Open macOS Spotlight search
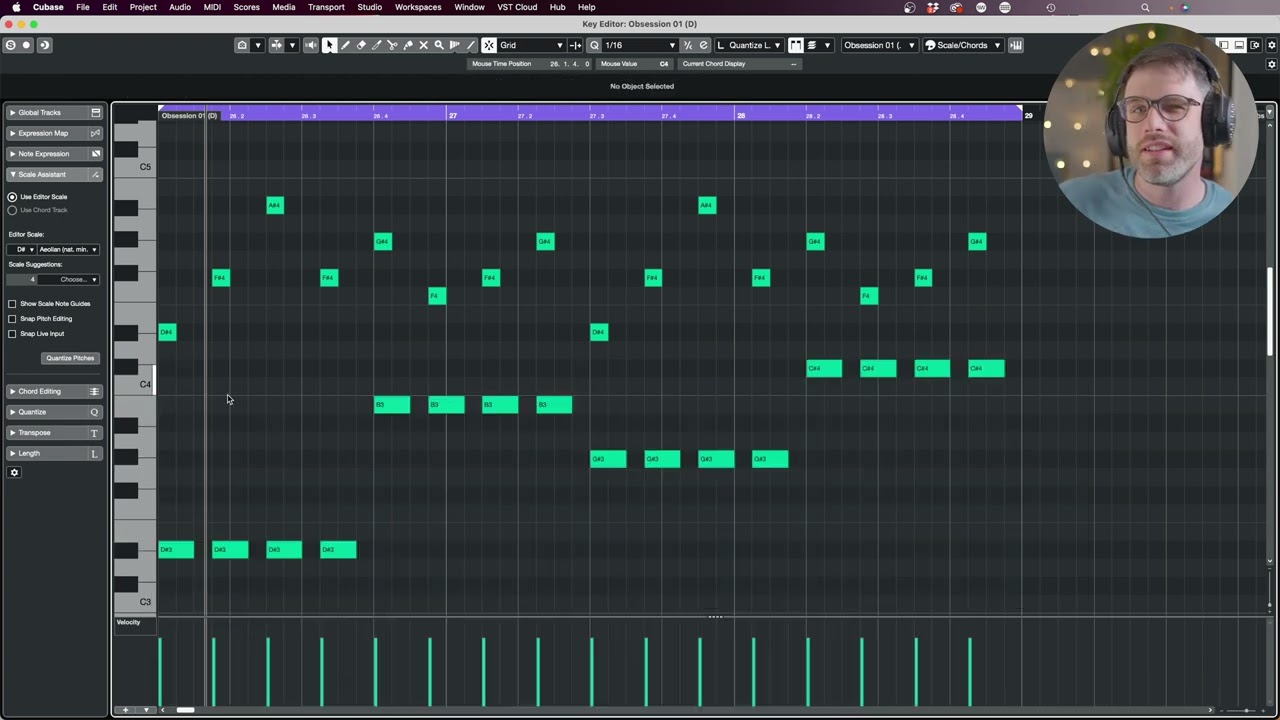Viewport: 1280px width, 720px height. pyautogui.click(x=1145, y=7)
